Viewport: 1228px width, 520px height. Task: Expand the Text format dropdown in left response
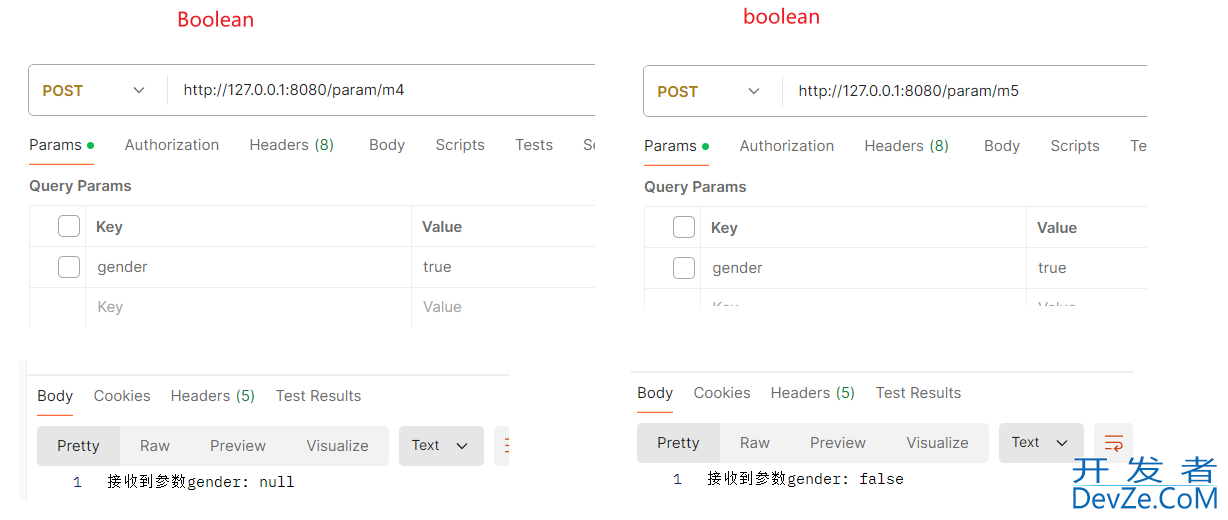pyautogui.click(x=441, y=446)
